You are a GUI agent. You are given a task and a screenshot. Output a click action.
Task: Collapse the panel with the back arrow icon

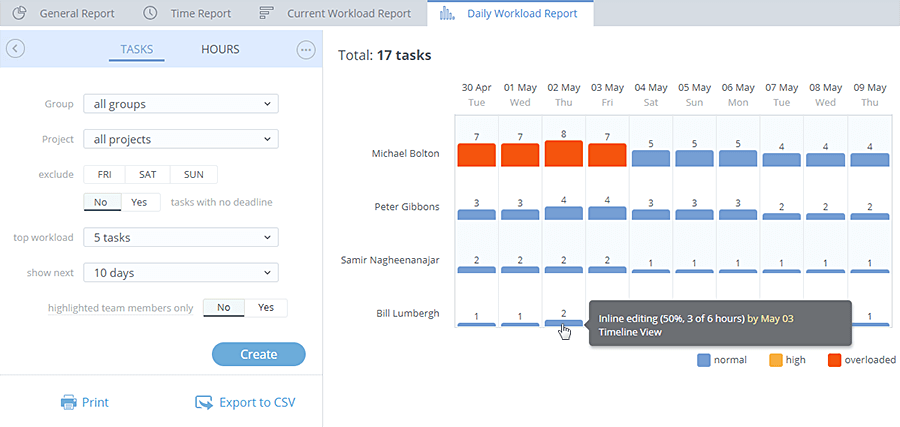coord(15,49)
